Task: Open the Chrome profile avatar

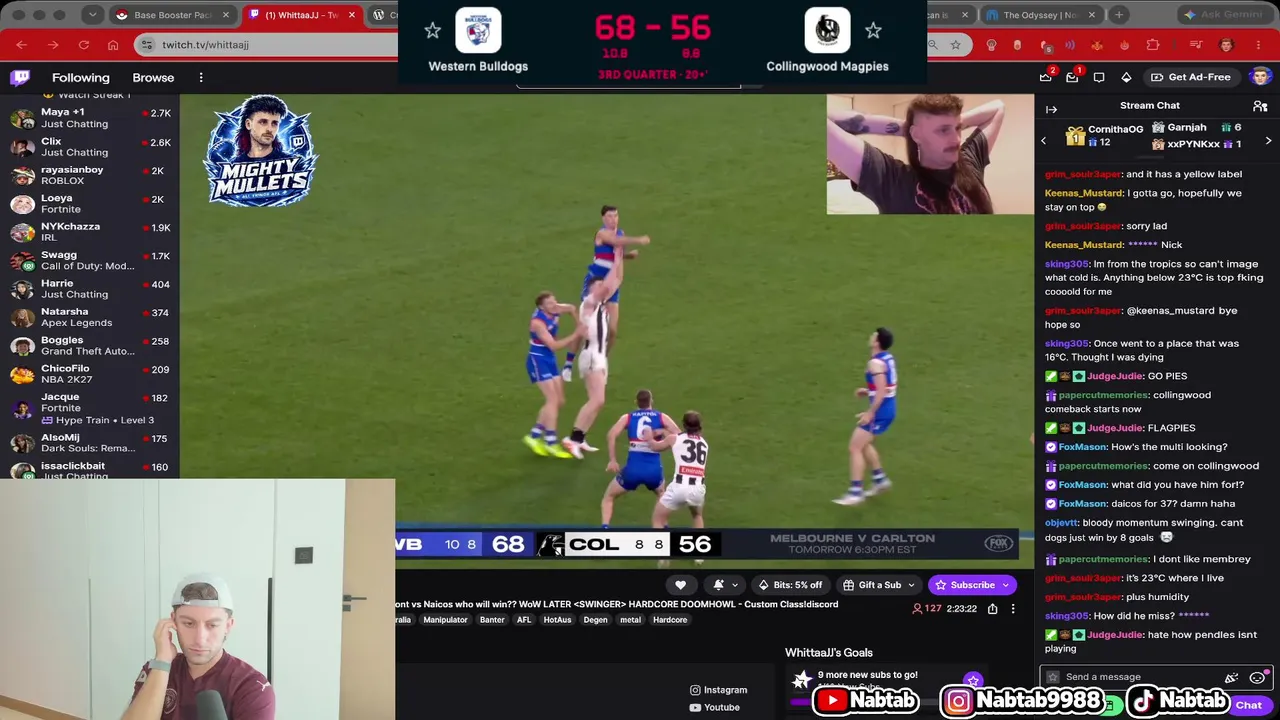Action: coord(1227,45)
